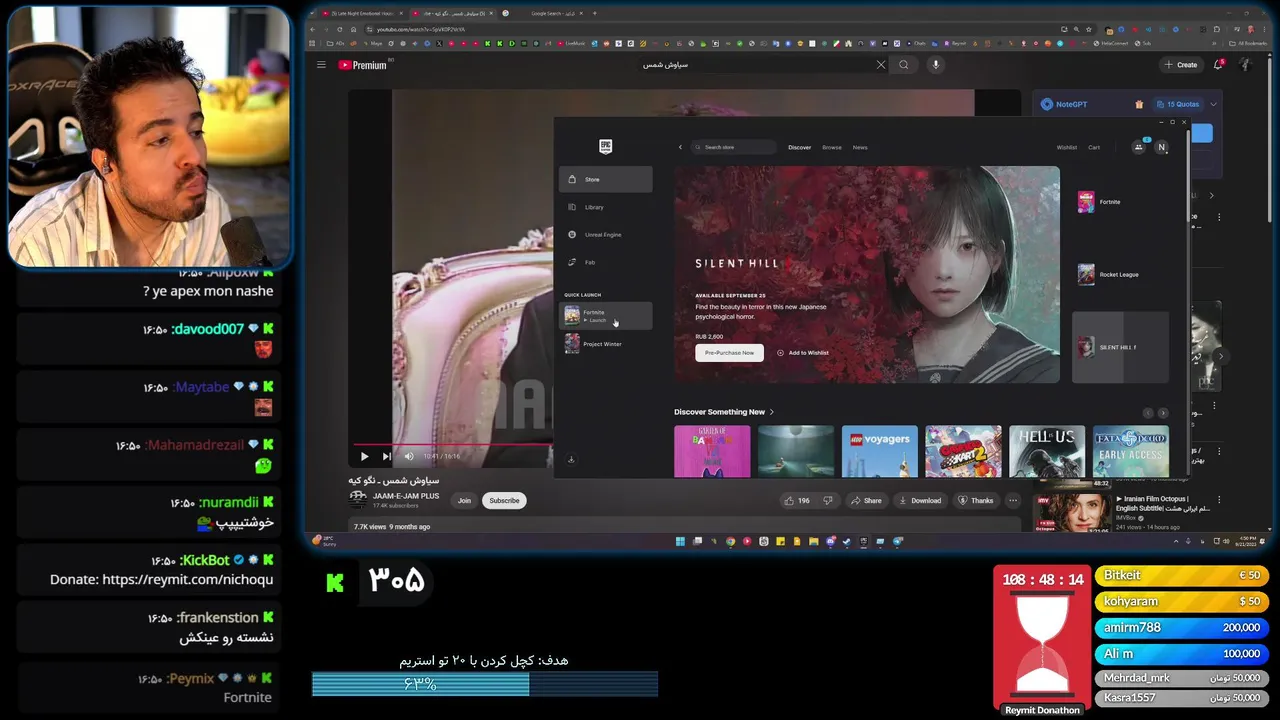Expand Discover Something New section
Screen dimensions: 1280x720
pyautogui.click(x=724, y=412)
